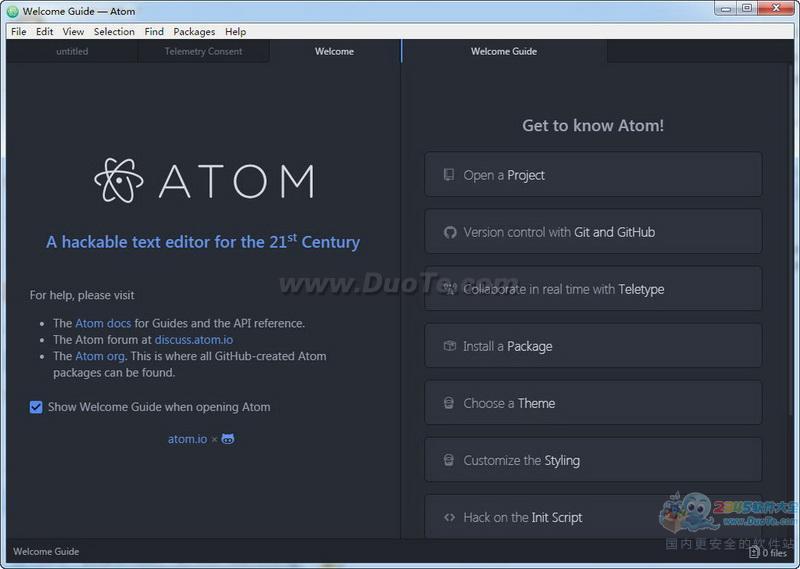Click the GitHub mark icon beside Version control
This screenshot has height=569, width=800.
pos(449,232)
